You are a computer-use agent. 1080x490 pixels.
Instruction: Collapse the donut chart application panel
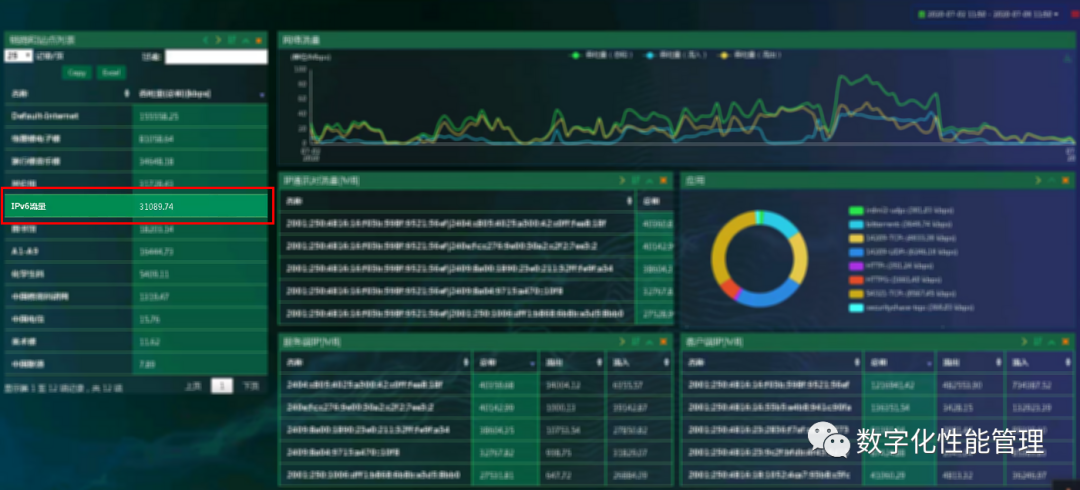tap(1052, 181)
